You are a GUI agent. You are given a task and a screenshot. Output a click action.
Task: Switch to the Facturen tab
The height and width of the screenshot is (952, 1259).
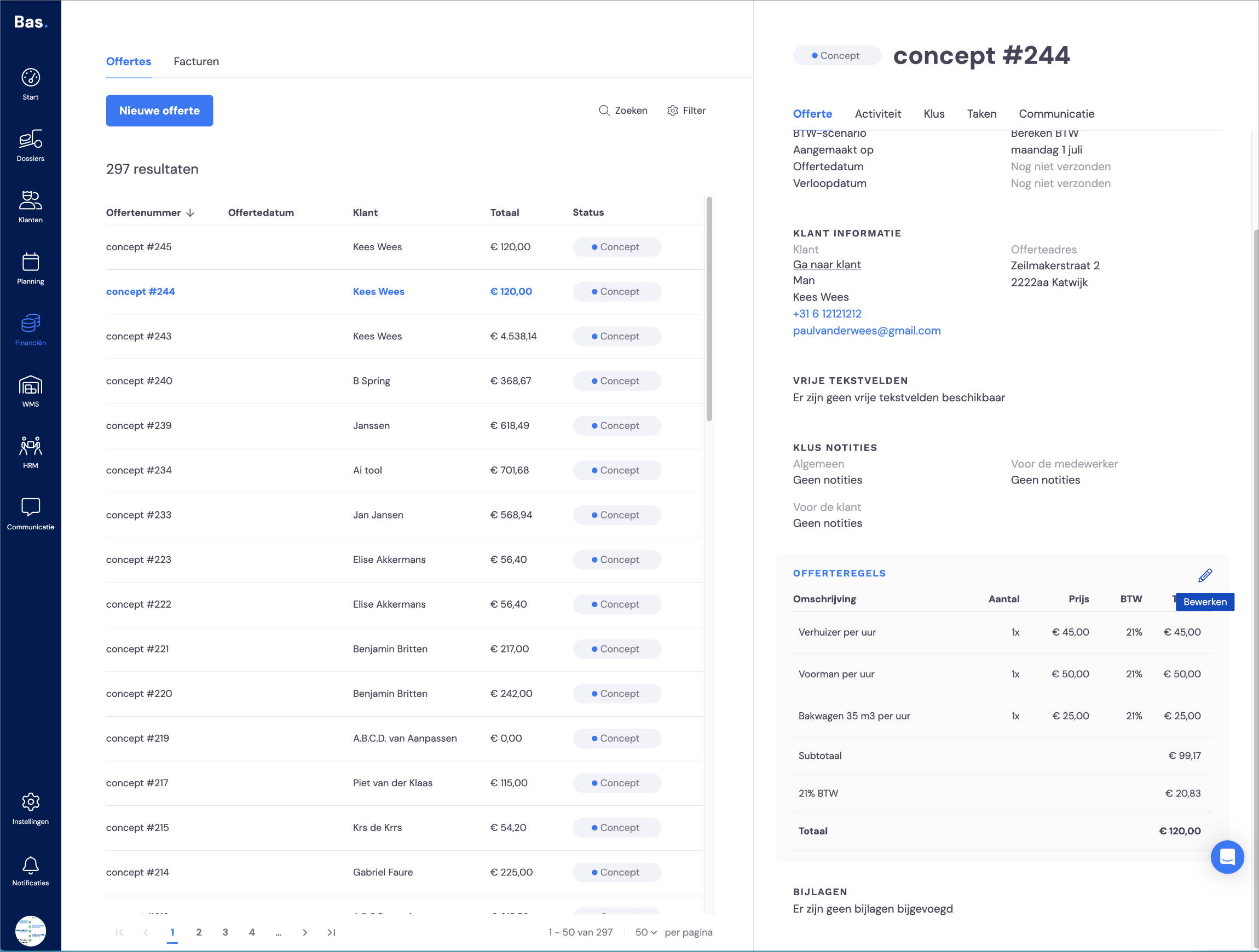point(197,61)
